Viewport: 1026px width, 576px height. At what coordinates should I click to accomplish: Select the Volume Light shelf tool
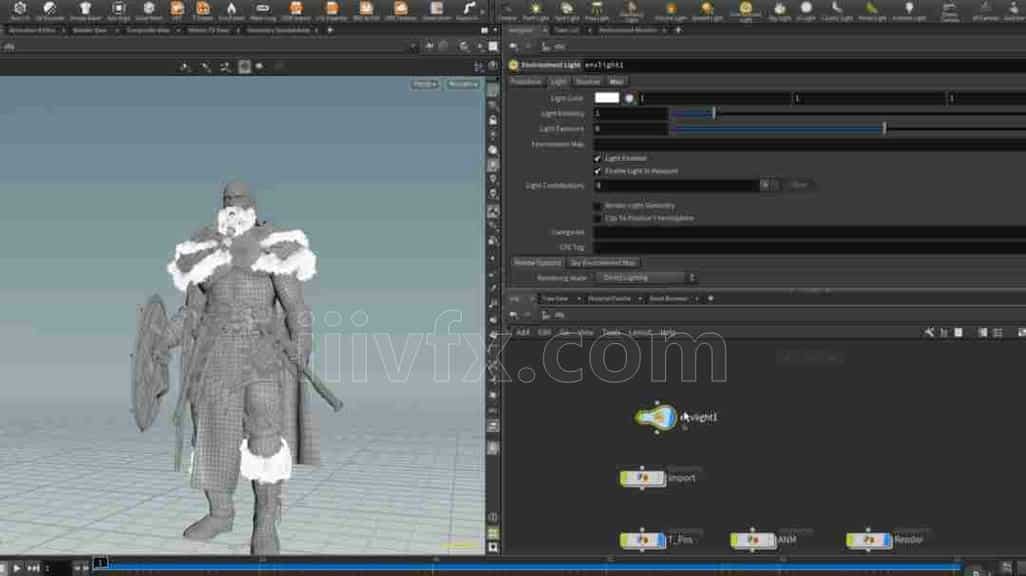671,10
